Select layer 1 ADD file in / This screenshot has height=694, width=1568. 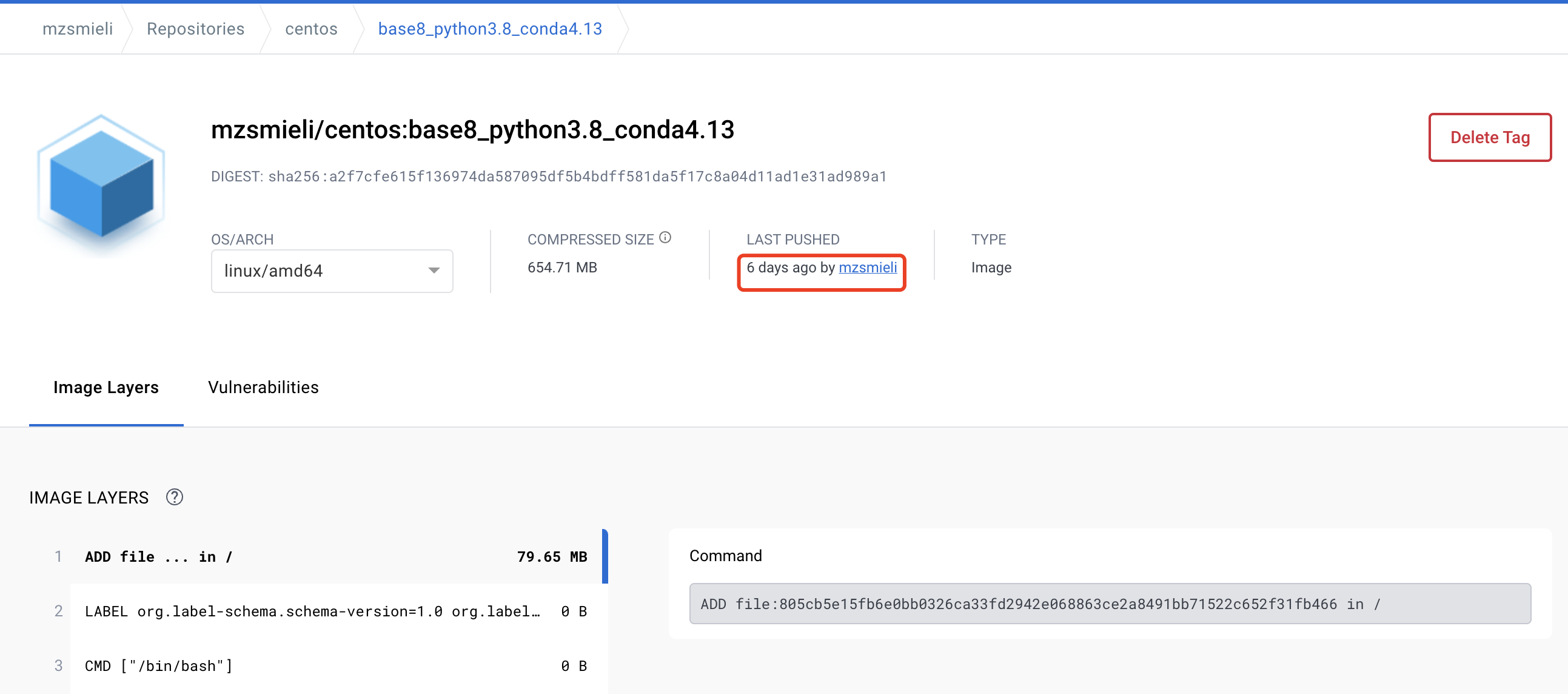[x=158, y=556]
